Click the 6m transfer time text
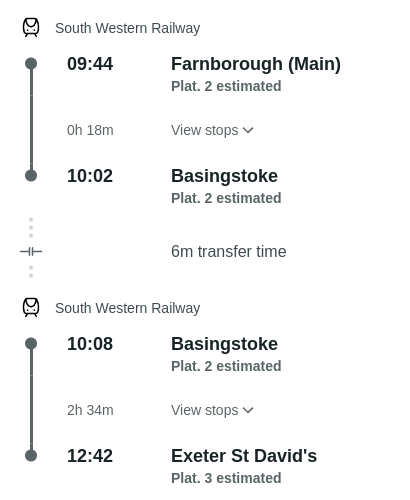This screenshot has width=410, height=500. point(229,251)
